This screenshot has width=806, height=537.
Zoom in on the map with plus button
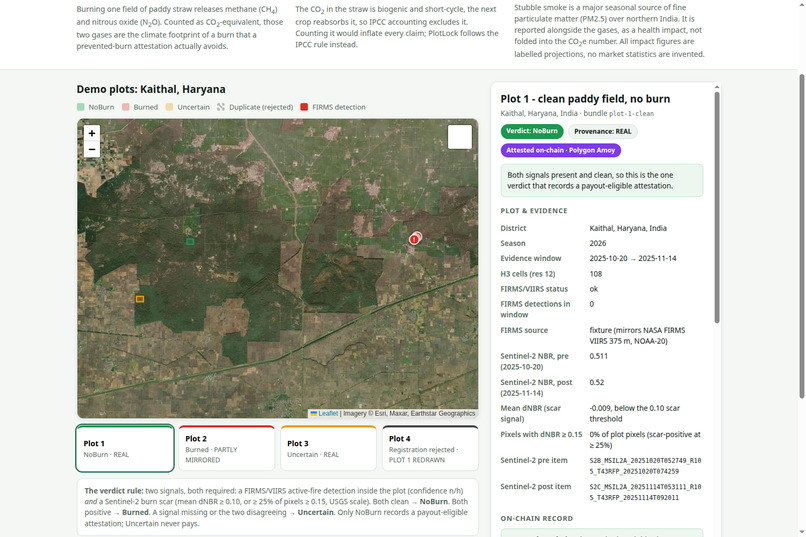coord(91,133)
